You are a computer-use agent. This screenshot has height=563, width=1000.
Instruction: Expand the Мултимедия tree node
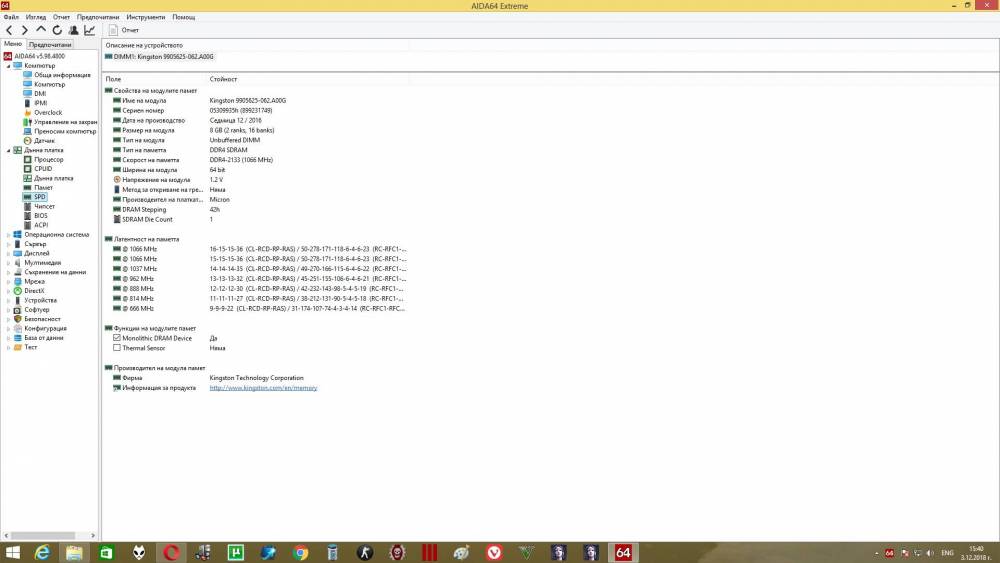point(8,263)
